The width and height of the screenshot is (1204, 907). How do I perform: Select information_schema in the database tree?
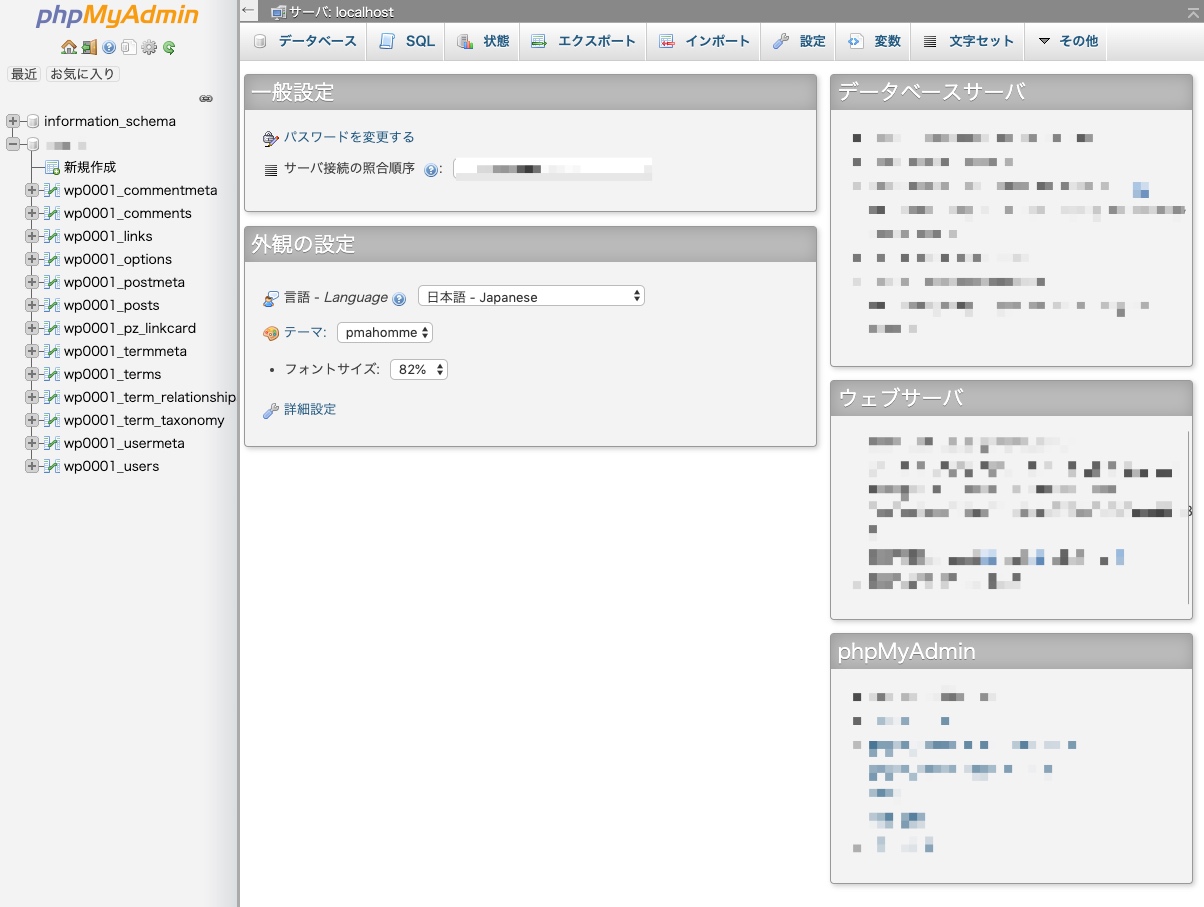pyautogui.click(x=110, y=121)
